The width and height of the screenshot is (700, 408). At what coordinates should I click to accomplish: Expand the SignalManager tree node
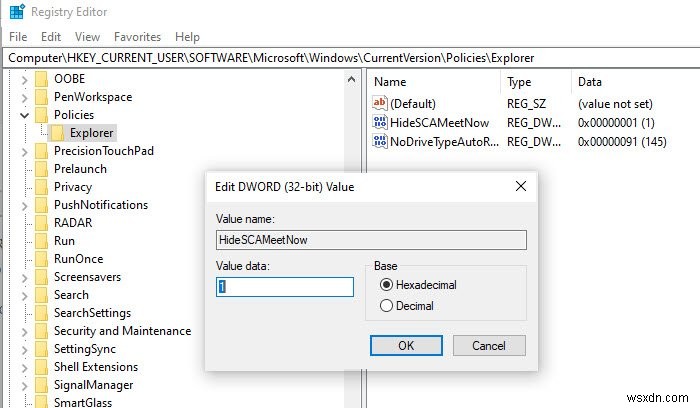25,386
